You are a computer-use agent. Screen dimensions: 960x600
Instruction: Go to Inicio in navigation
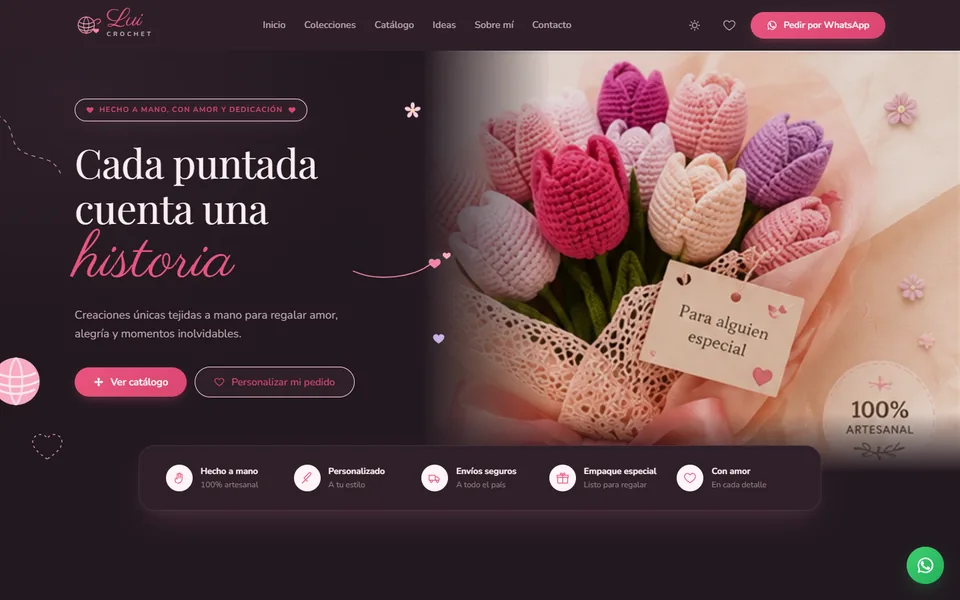click(x=274, y=25)
